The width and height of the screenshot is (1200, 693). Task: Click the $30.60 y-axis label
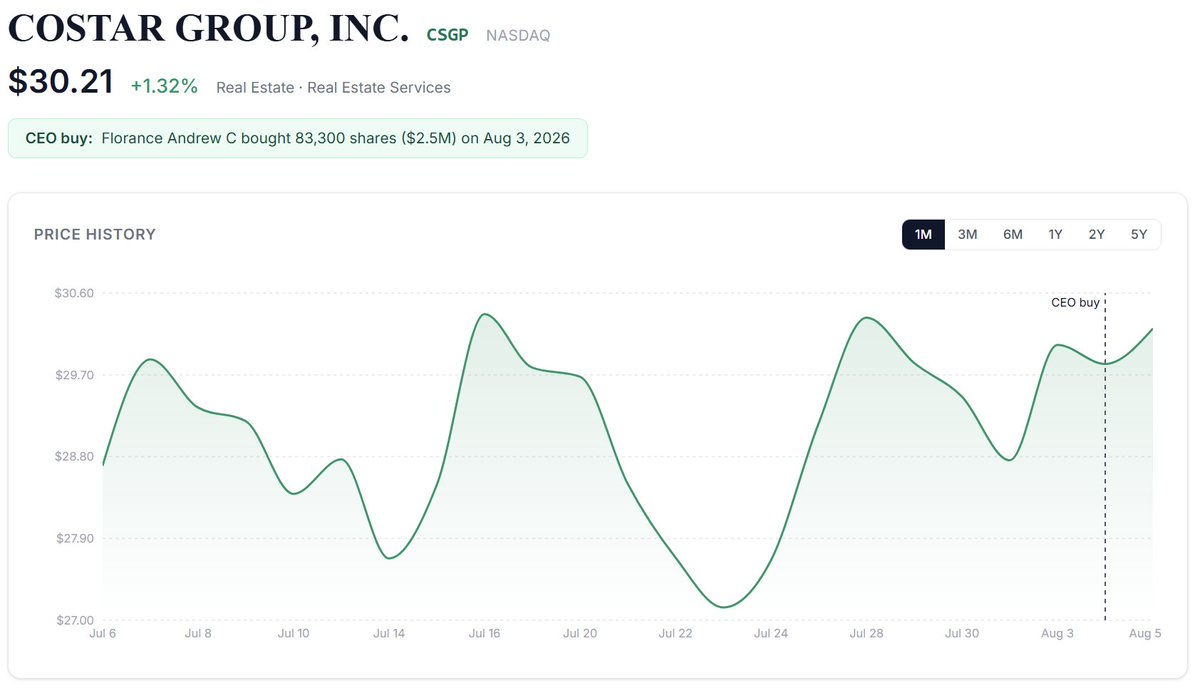pyautogui.click(x=74, y=293)
